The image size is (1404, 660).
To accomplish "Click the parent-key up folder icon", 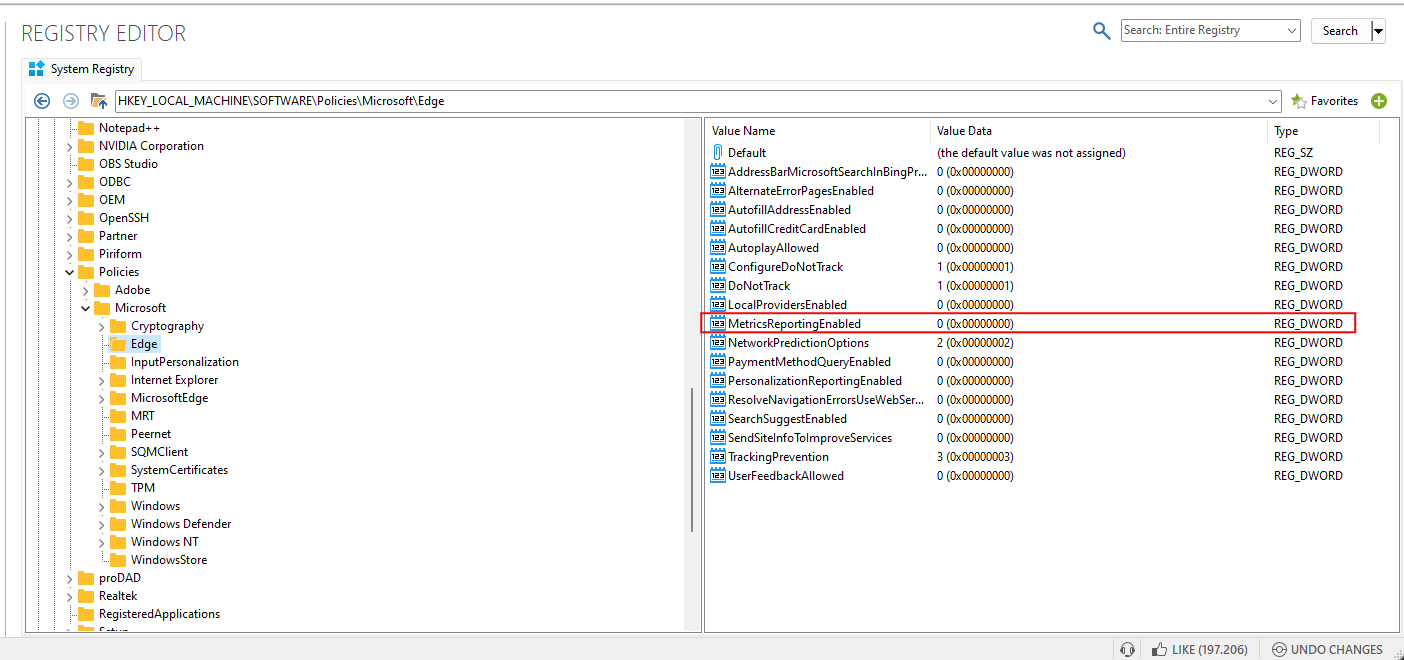I will (99, 101).
